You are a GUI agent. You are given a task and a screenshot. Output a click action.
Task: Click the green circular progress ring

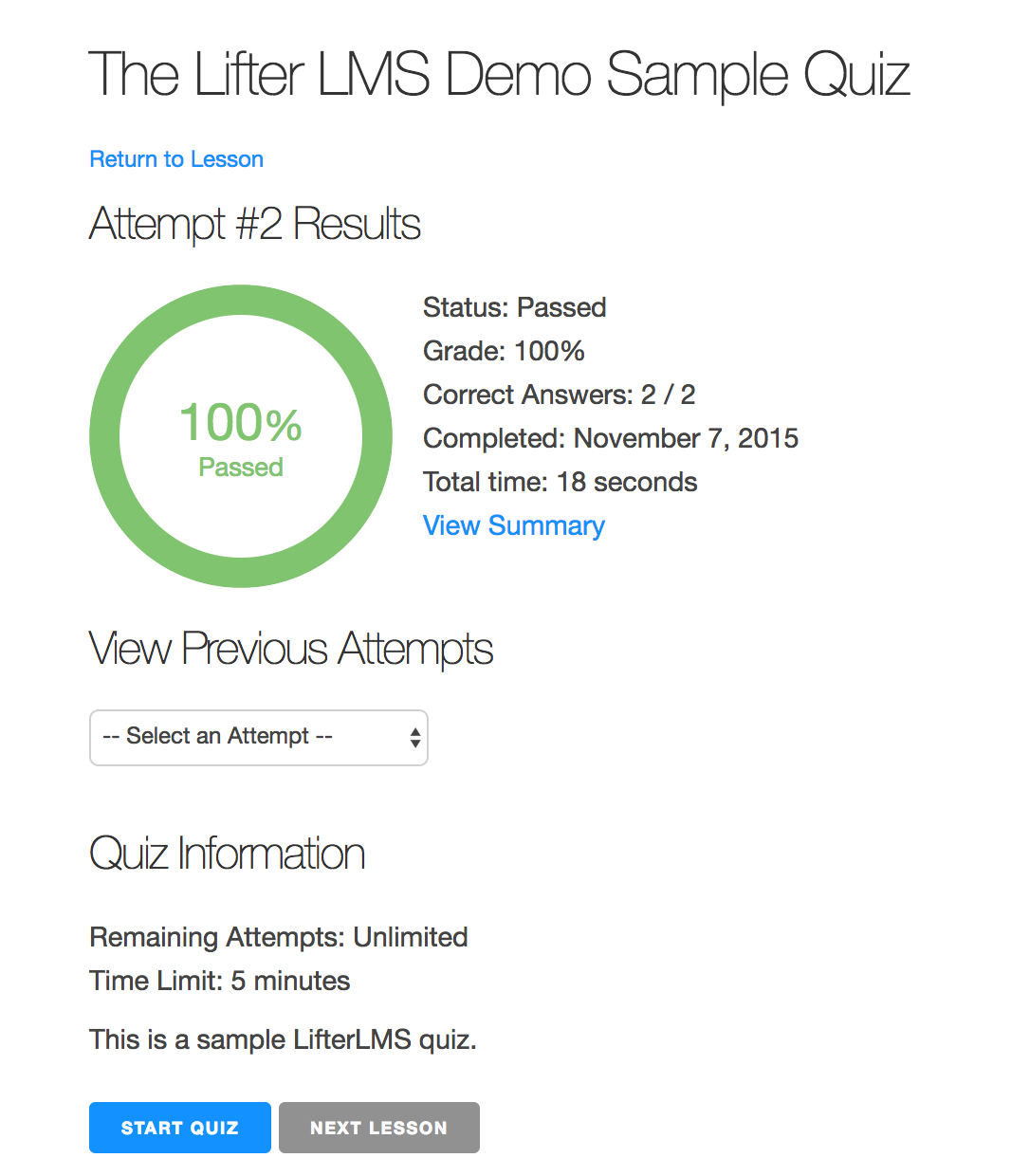coord(104,436)
